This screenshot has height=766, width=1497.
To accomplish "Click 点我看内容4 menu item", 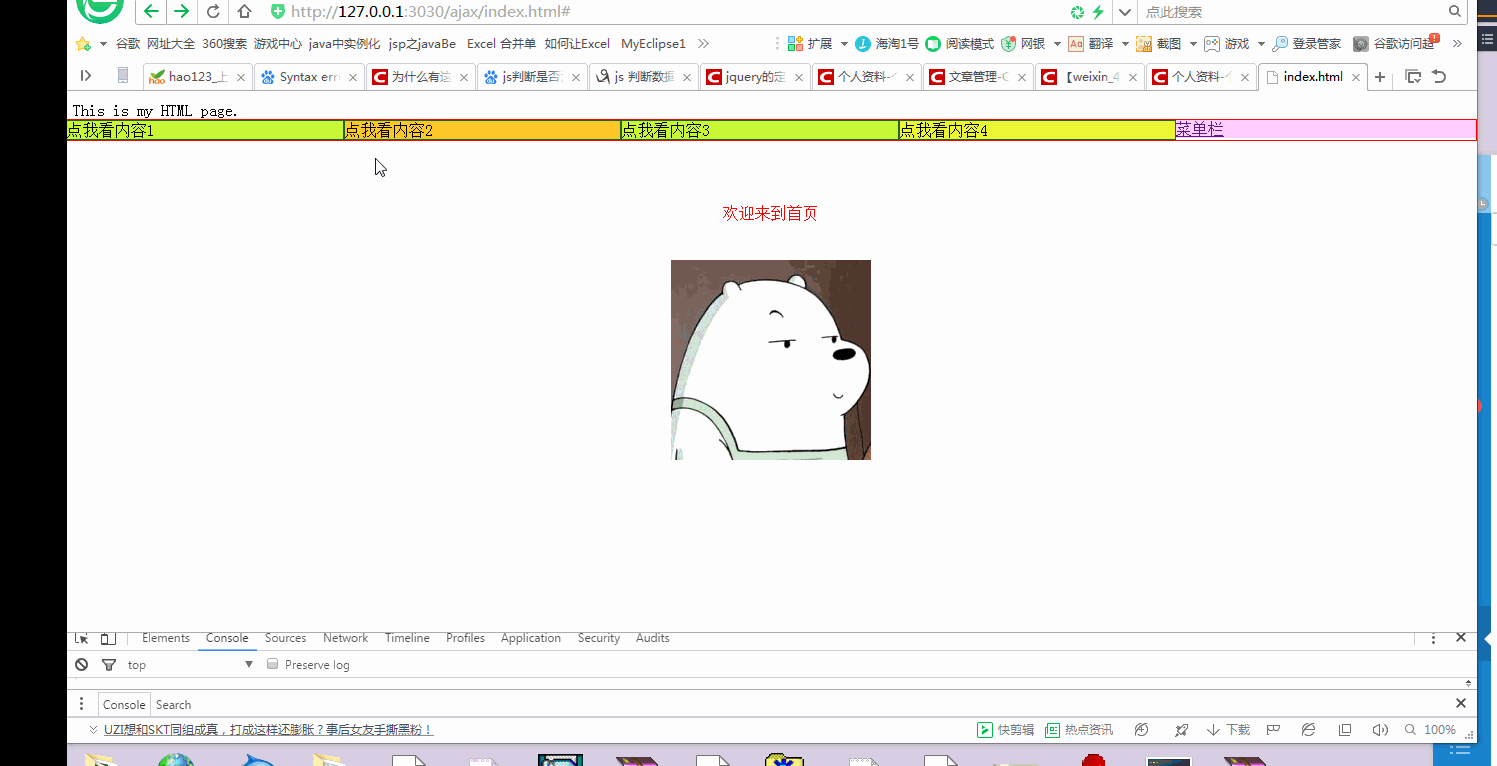I will [1037, 130].
